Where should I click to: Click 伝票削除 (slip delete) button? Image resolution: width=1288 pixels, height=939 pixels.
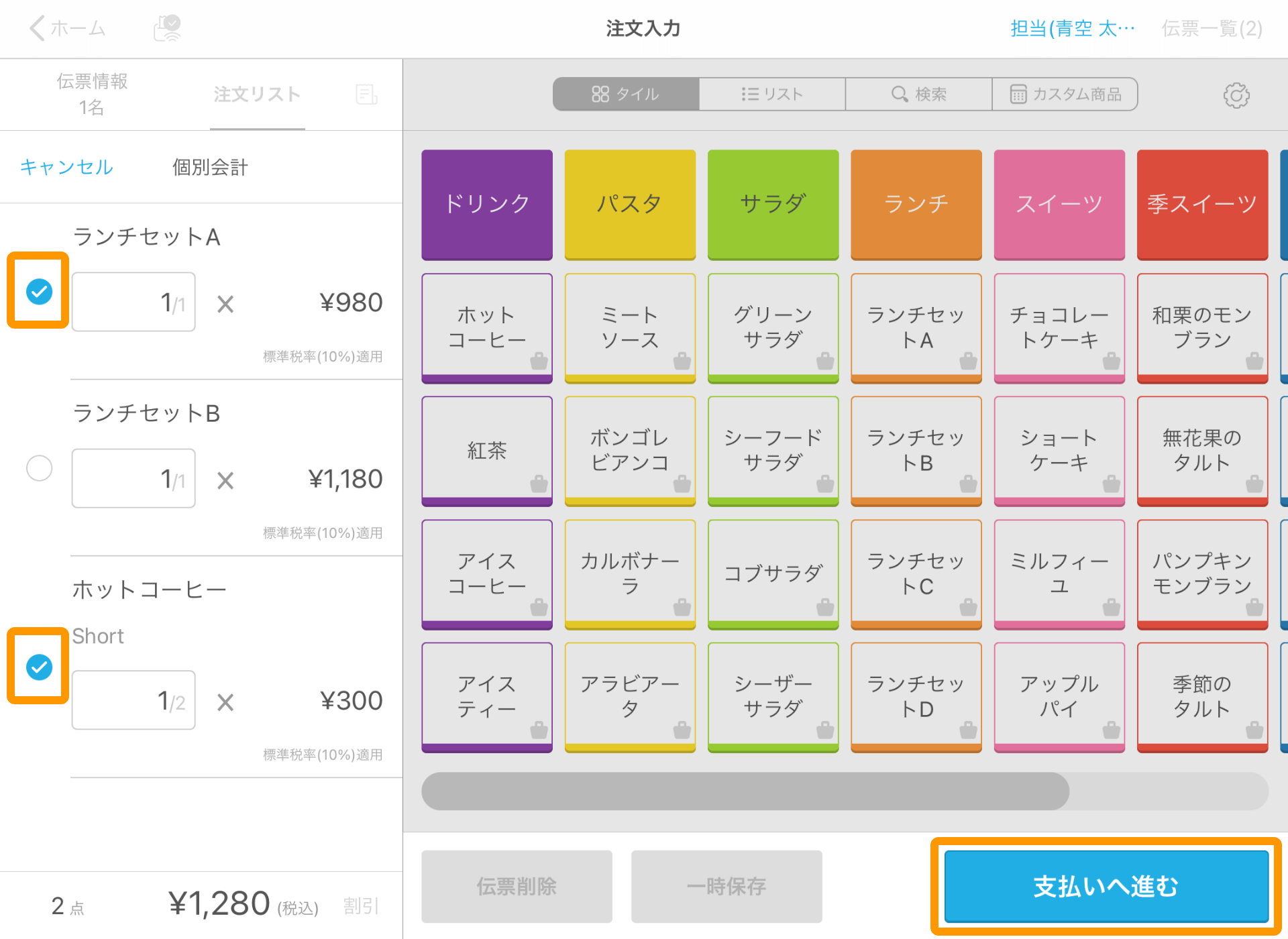[x=517, y=884]
